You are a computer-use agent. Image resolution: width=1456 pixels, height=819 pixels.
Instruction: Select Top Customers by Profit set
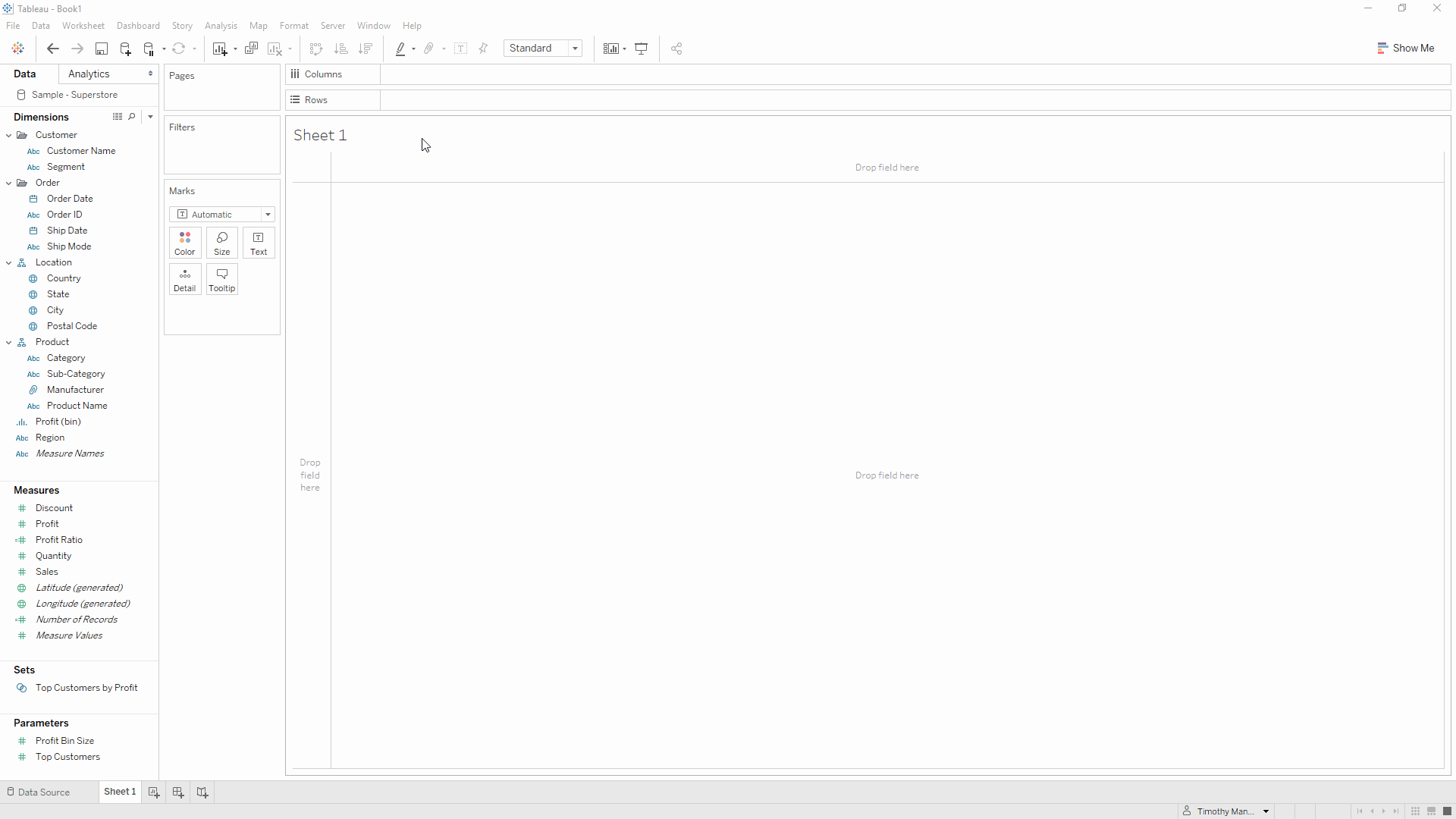(x=86, y=688)
